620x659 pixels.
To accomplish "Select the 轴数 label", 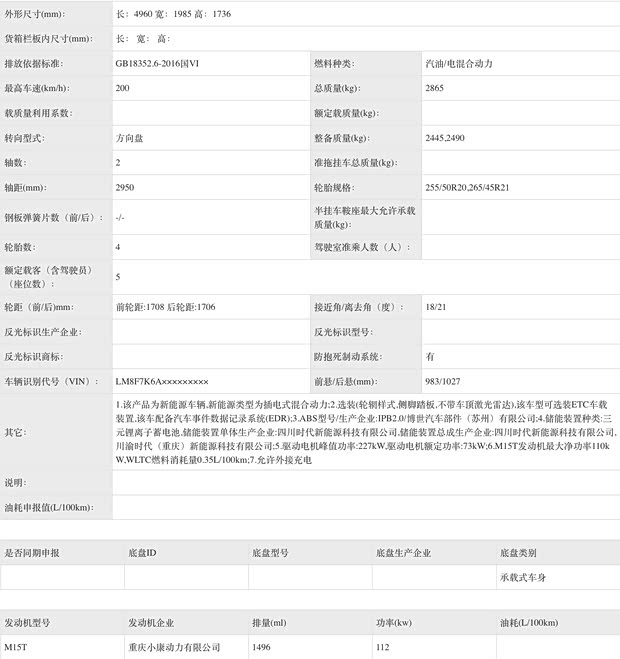I will 15,163.
